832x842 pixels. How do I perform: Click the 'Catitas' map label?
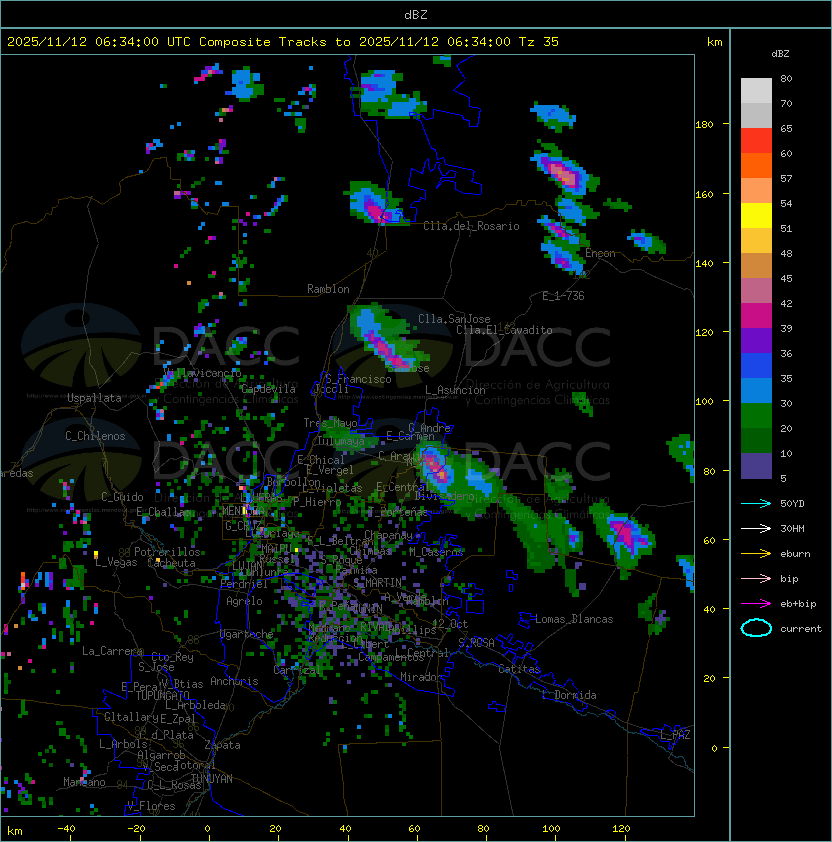519,669
